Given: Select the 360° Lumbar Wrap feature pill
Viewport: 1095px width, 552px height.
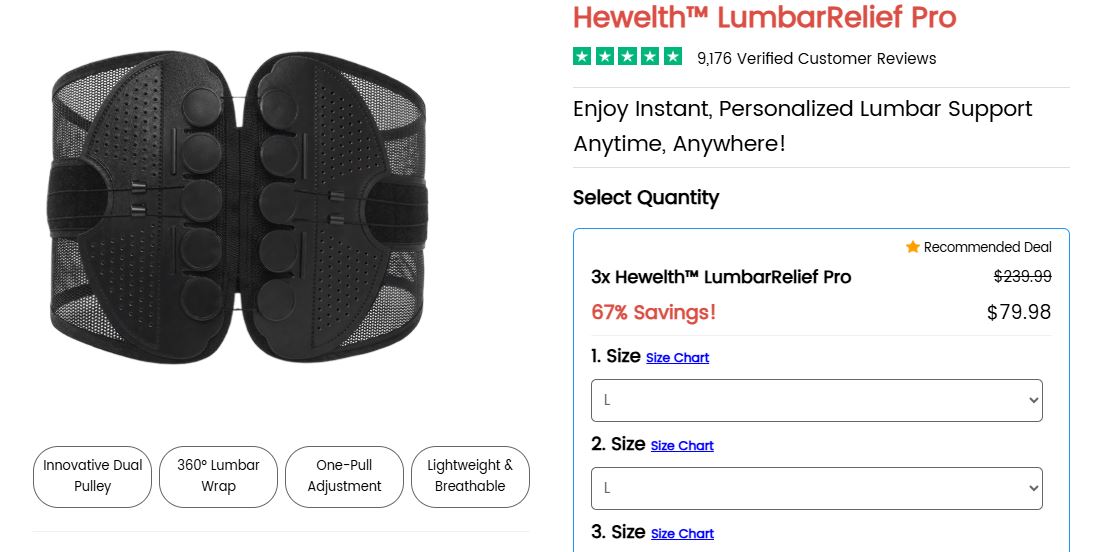Looking at the screenshot, I should click(x=218, y=476).
